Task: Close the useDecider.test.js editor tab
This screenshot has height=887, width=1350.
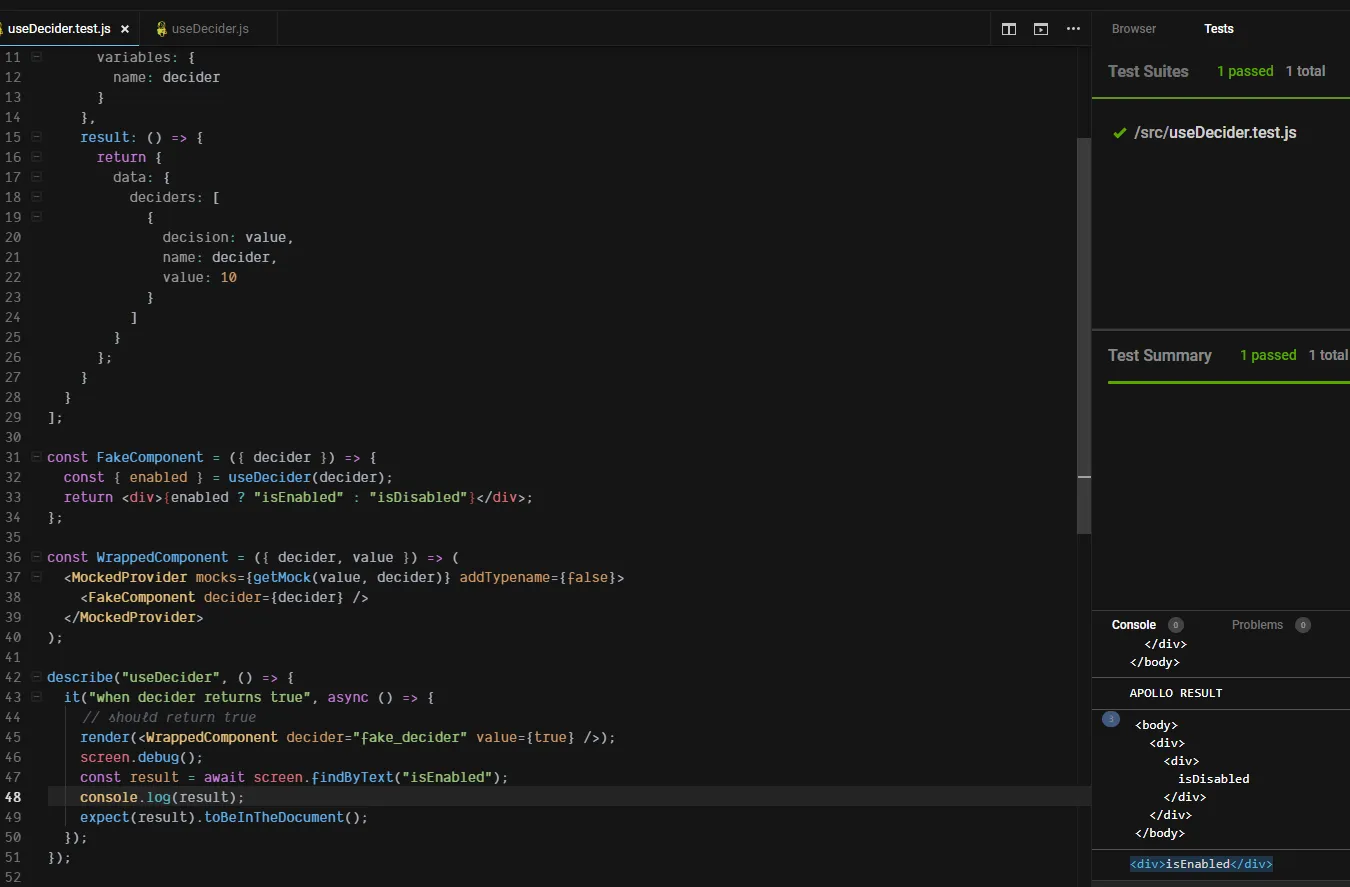Action: click(x=125, y=29)
